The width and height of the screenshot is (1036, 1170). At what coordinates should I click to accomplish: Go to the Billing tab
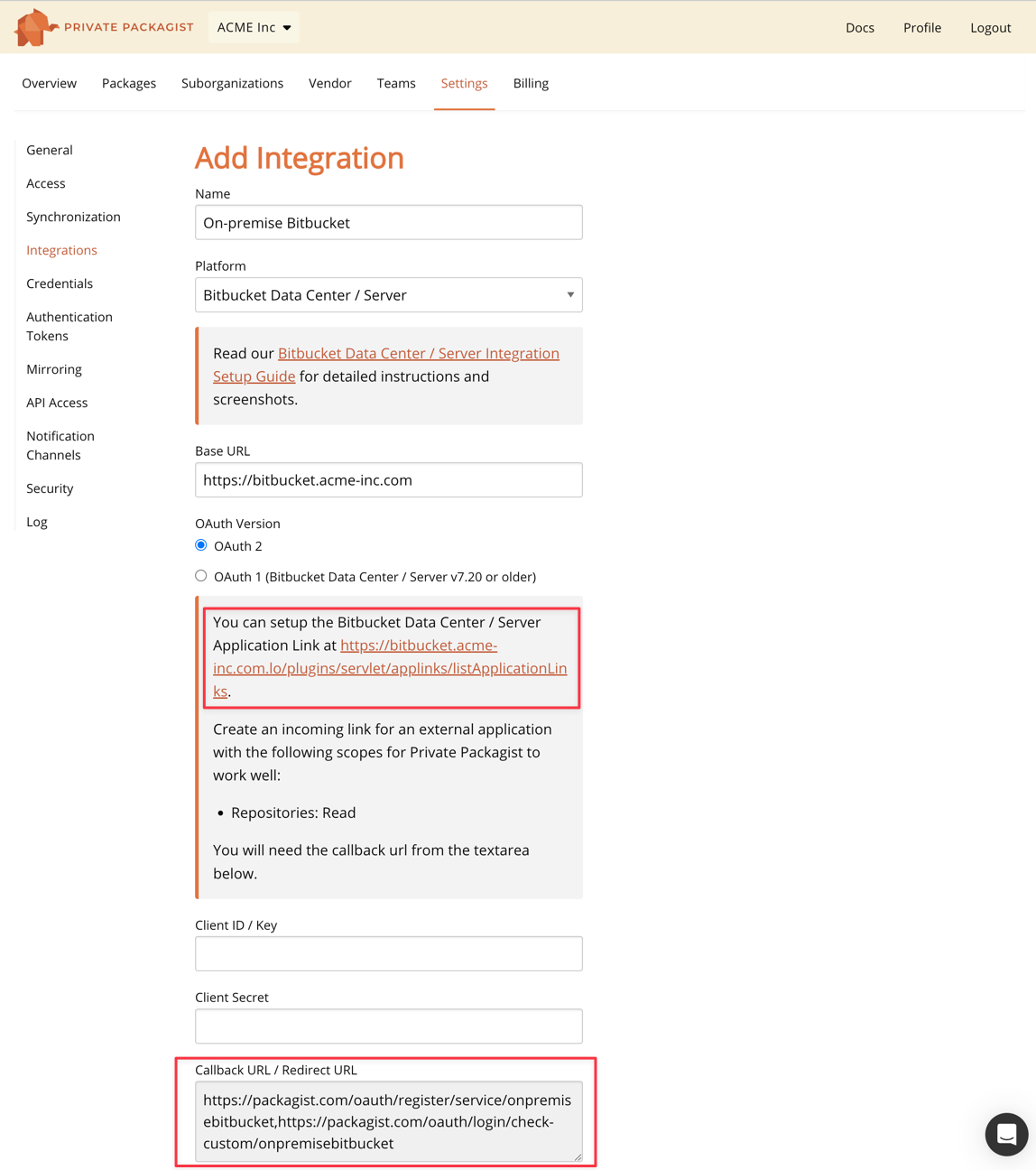pyautogui.click(x=531, y=83)
